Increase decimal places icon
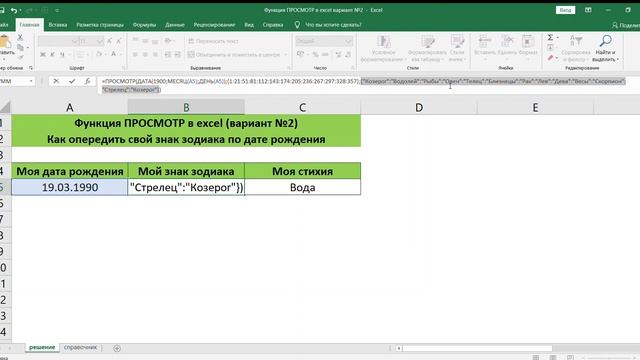The height and width of the screenshot is (360, 640). click(338, 54)
